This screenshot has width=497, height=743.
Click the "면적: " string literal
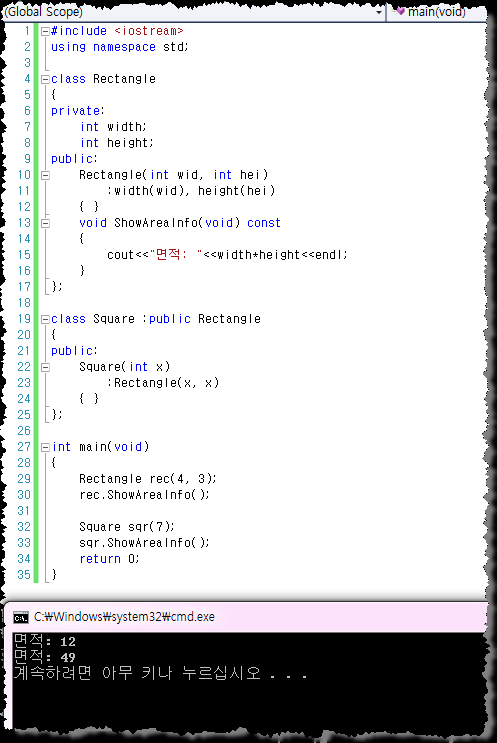click(176, 255)
